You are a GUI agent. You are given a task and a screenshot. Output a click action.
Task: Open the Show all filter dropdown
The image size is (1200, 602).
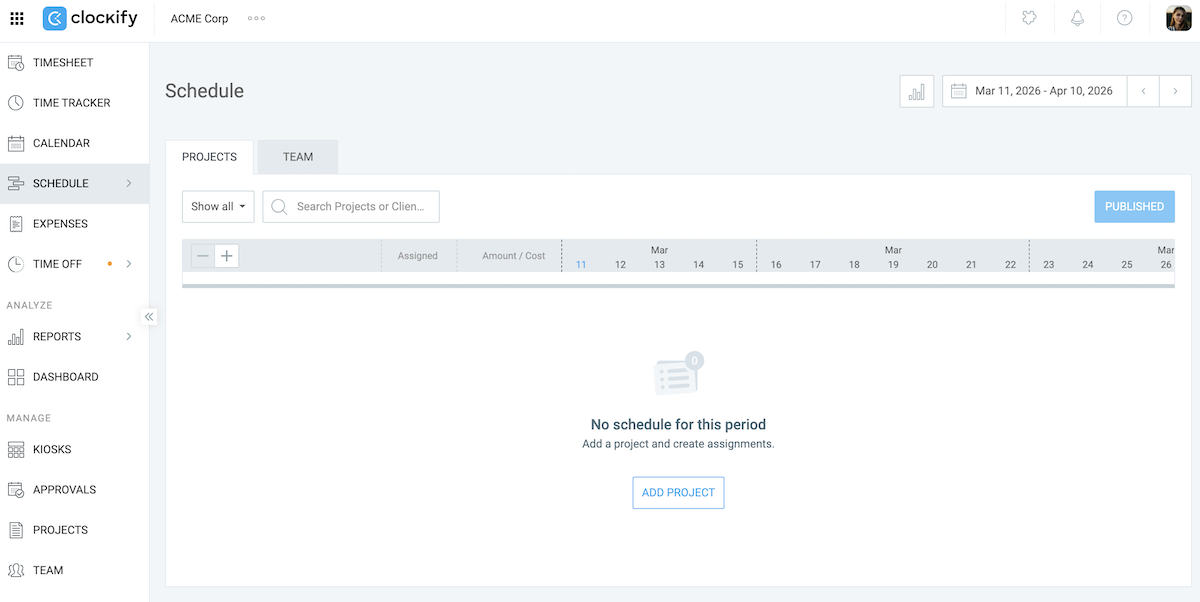218,206
